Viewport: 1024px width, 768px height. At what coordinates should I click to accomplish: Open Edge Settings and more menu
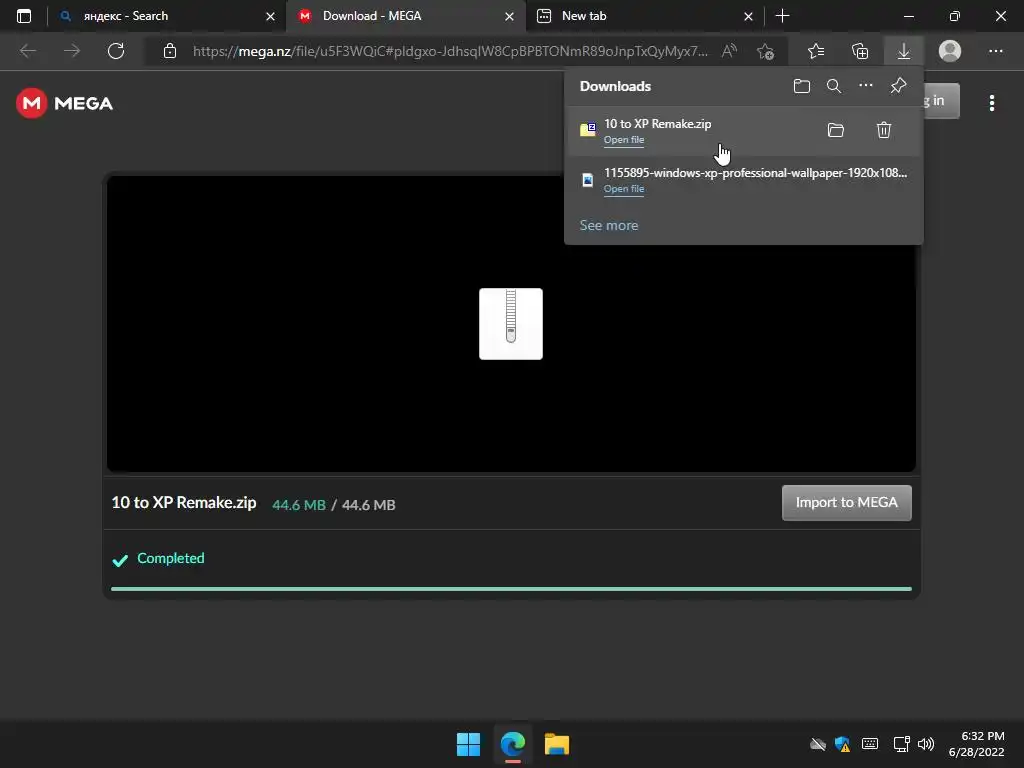[x=995, y=51]
